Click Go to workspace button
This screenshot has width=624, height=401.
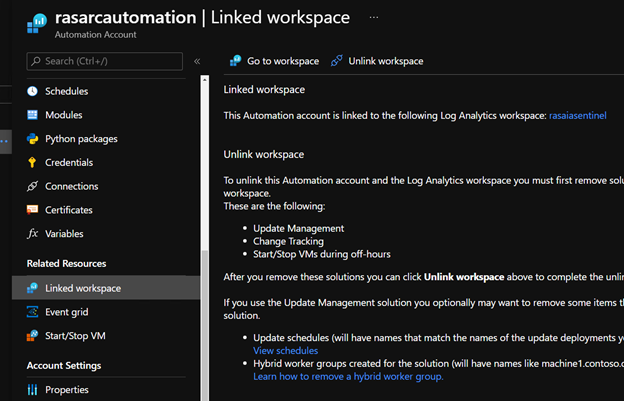click(x=274, y=61)
